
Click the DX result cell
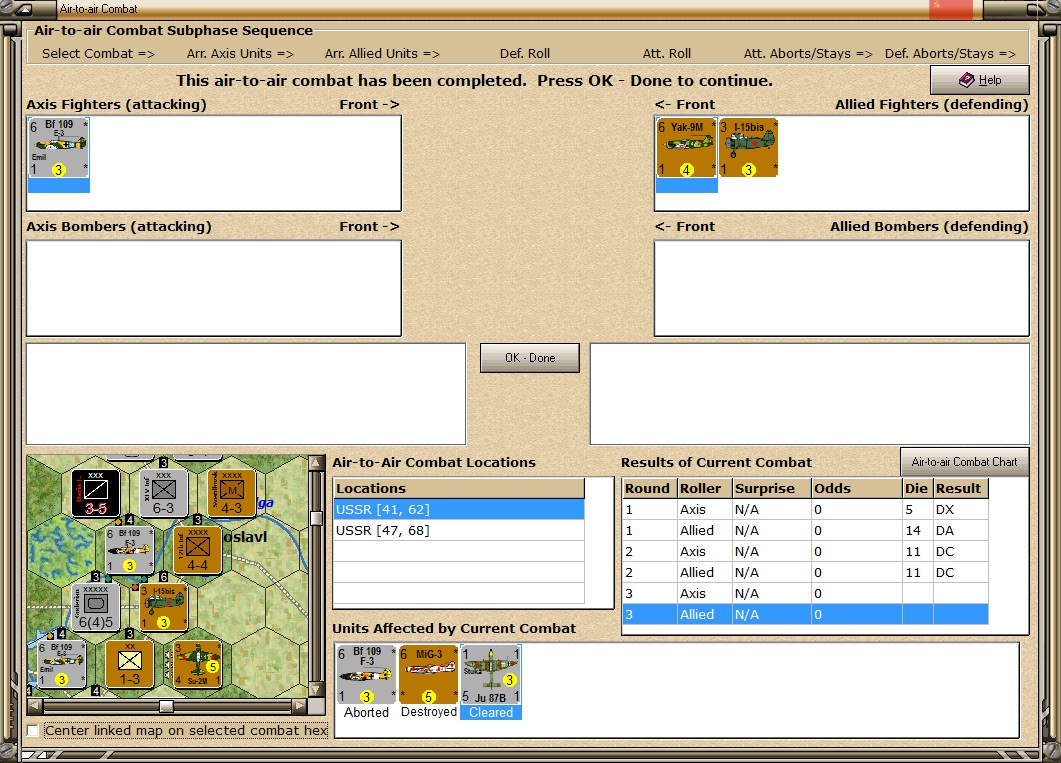tap(961, 509)
